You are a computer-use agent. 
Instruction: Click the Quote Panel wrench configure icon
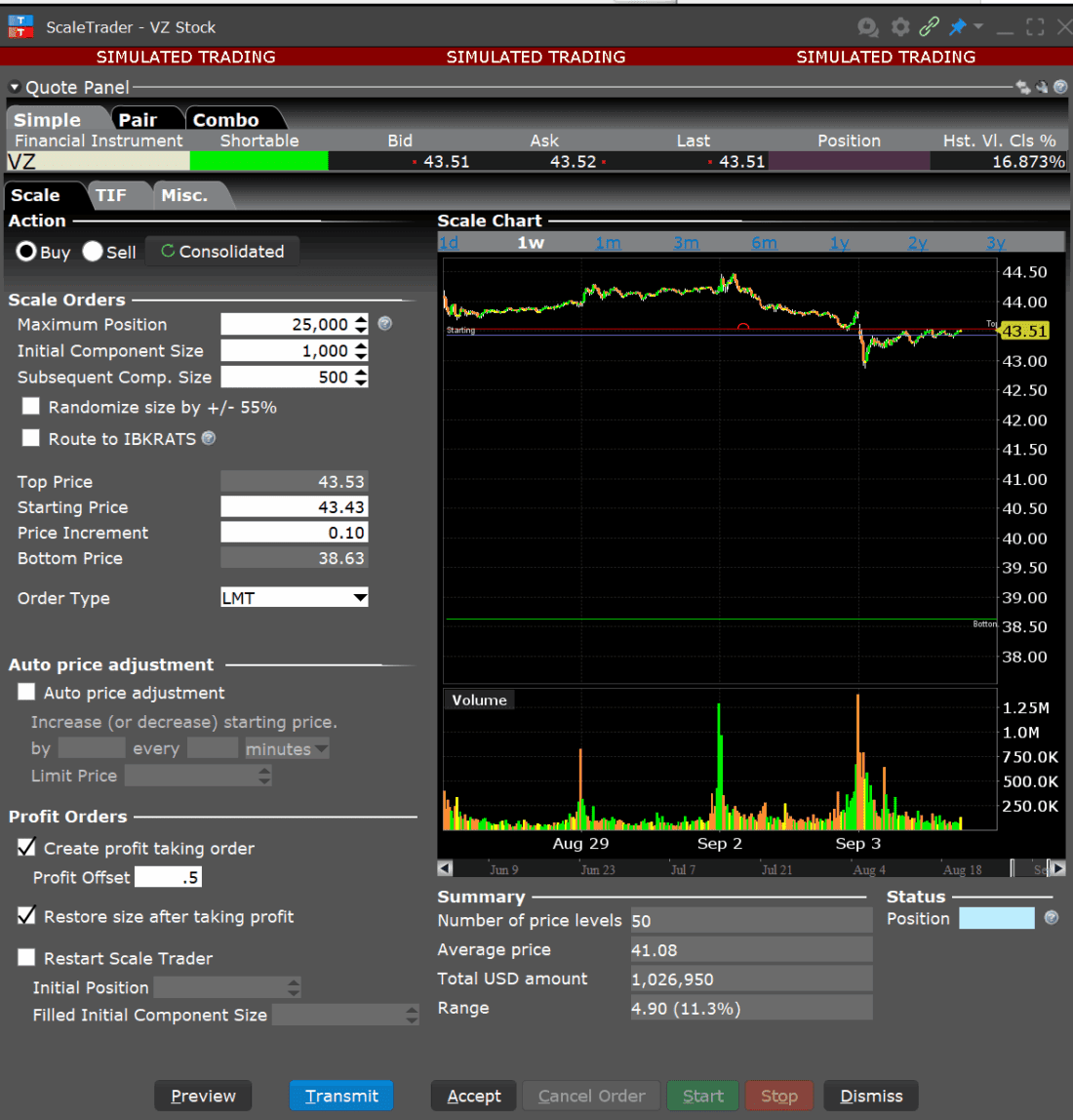click(1042, 88)
